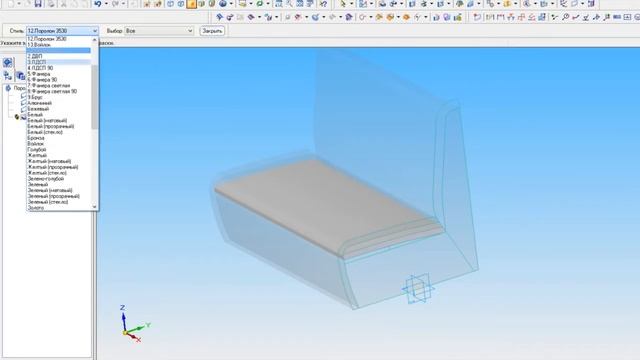Click the Save floppy disk icon
640x360 pixels.
pyautogui.click(x=38, y=4)
